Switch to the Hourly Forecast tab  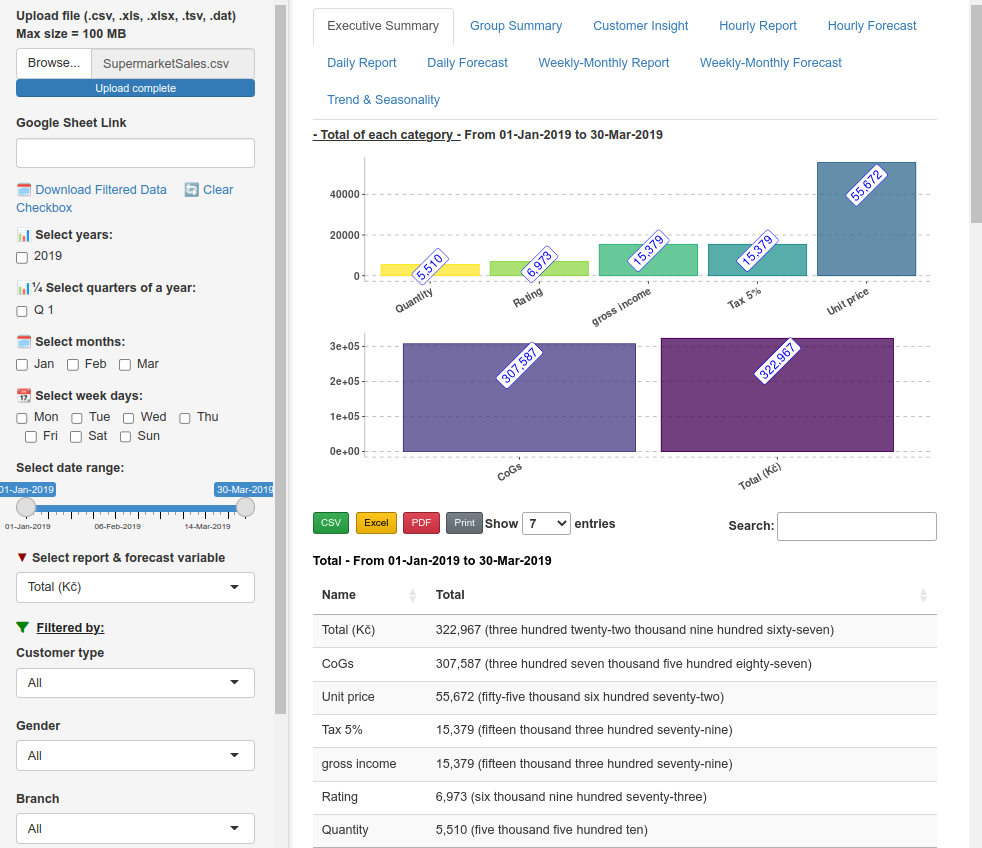coord(871,26)
